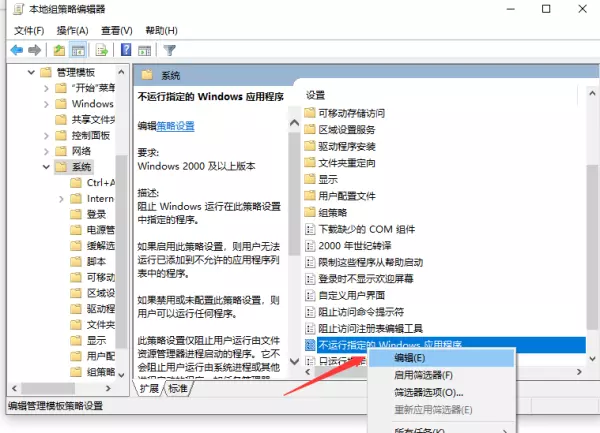Switch to the 扩展 tab
Image resolution: width=600 pixels, height=433 pixels.
[149, 389]
